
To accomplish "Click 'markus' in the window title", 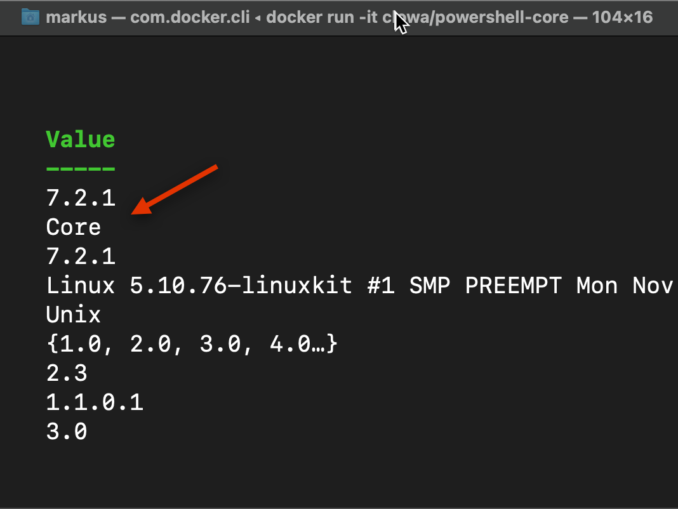I will click(x=76, y=17).
